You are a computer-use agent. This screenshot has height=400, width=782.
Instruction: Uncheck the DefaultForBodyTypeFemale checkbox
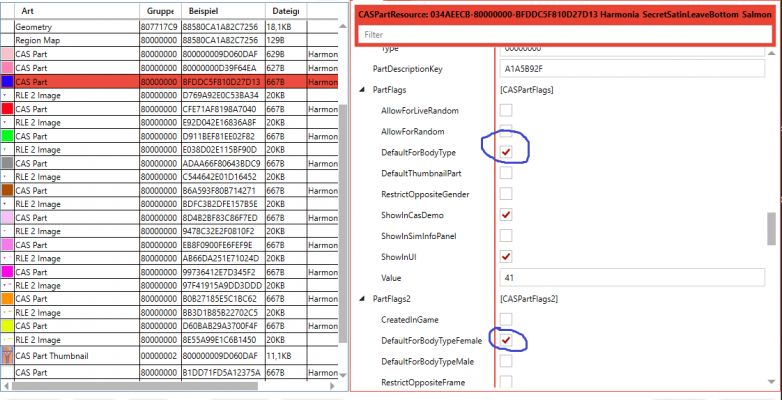pyautogui.click(x=506, y=340)
